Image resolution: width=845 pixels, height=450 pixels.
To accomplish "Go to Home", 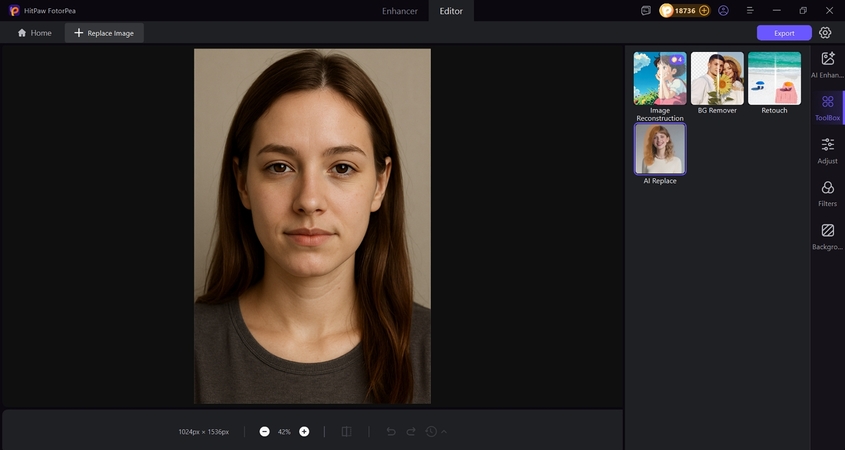I will (x=34, y=33).
